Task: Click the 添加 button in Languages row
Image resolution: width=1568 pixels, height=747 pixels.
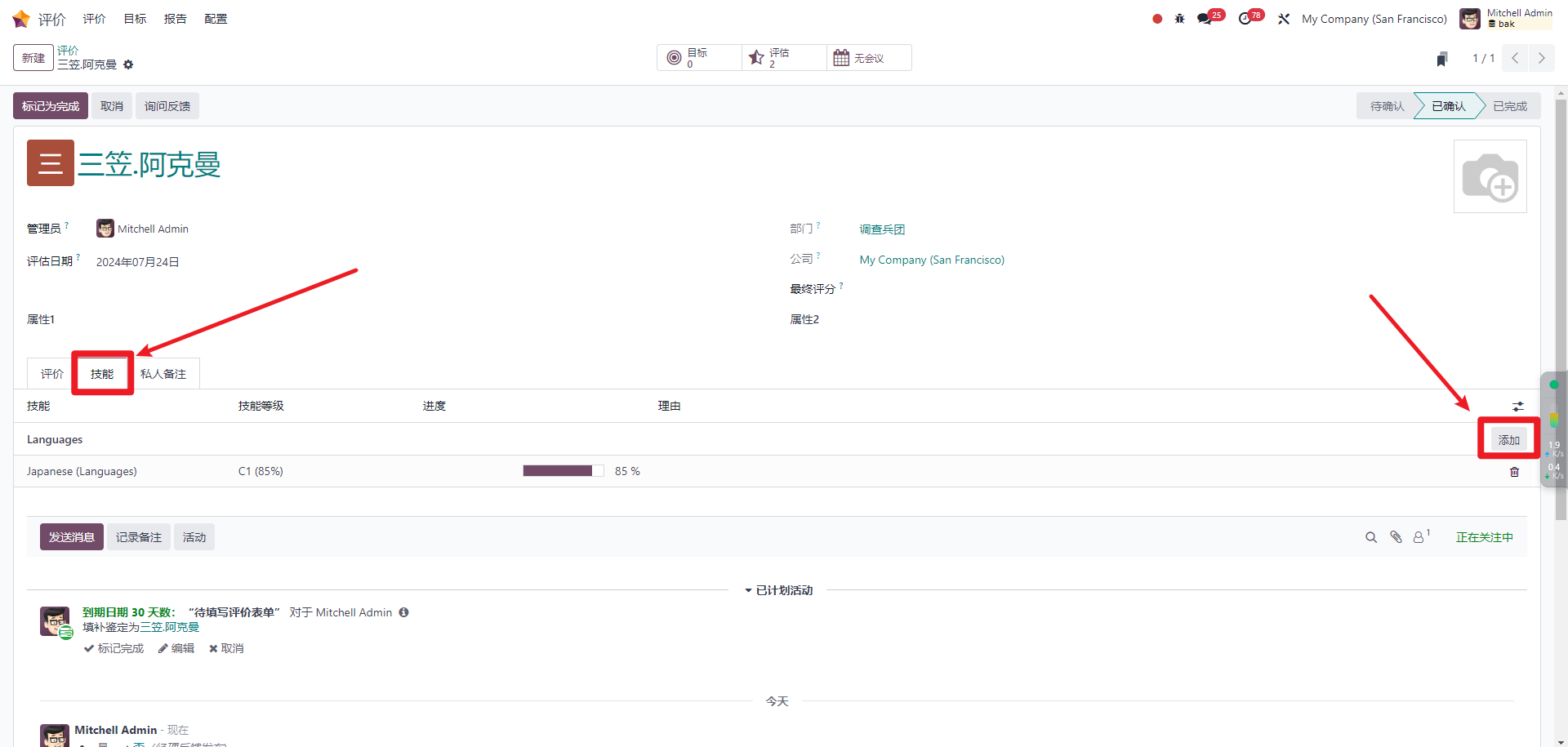Action: tap(1508, 440)
